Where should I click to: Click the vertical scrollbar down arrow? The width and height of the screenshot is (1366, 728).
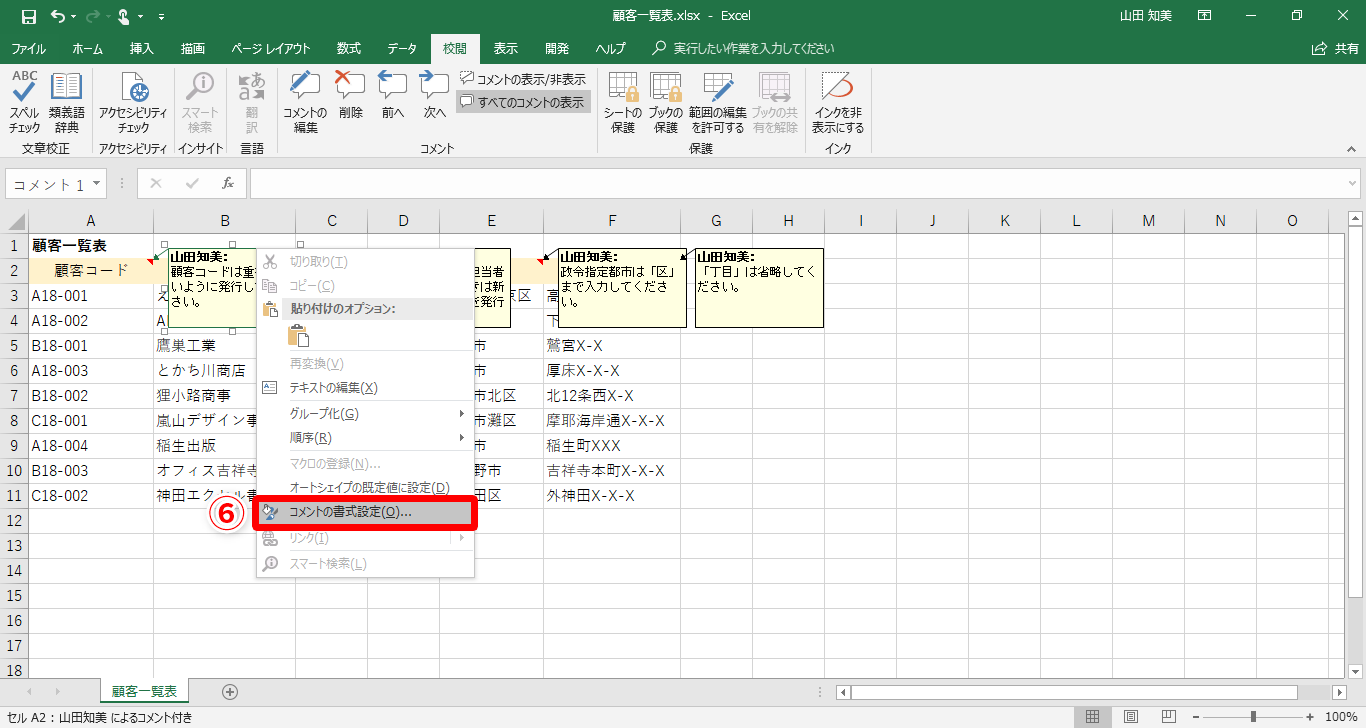pos(1356,672)
